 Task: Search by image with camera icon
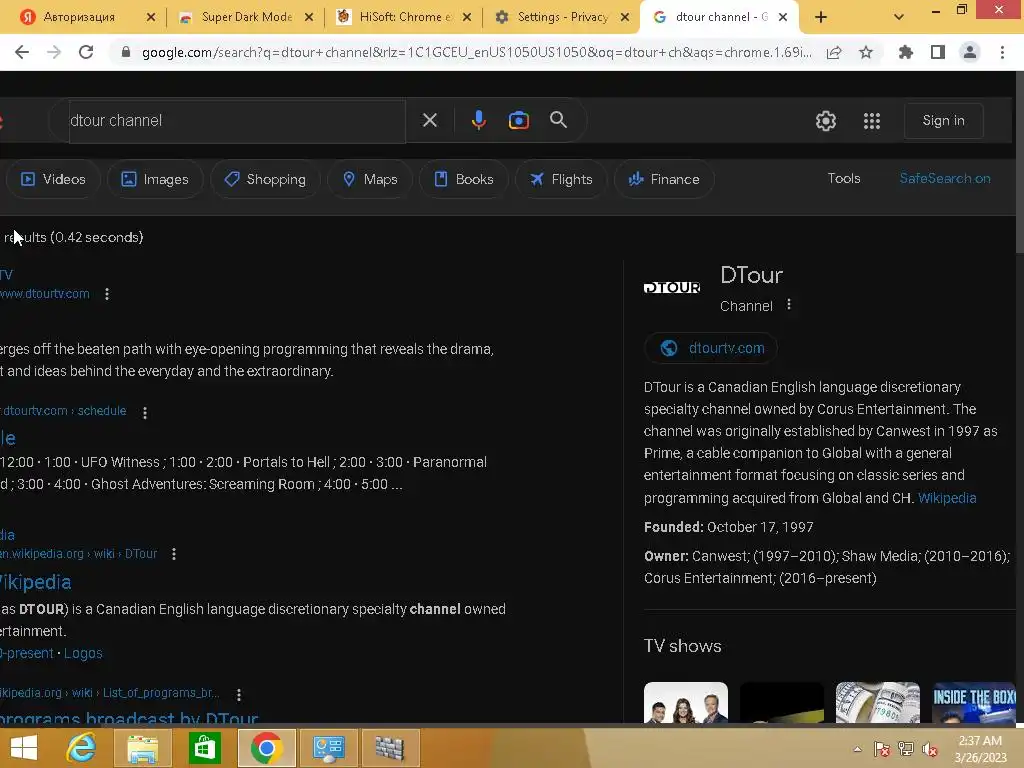coord(519,120)
